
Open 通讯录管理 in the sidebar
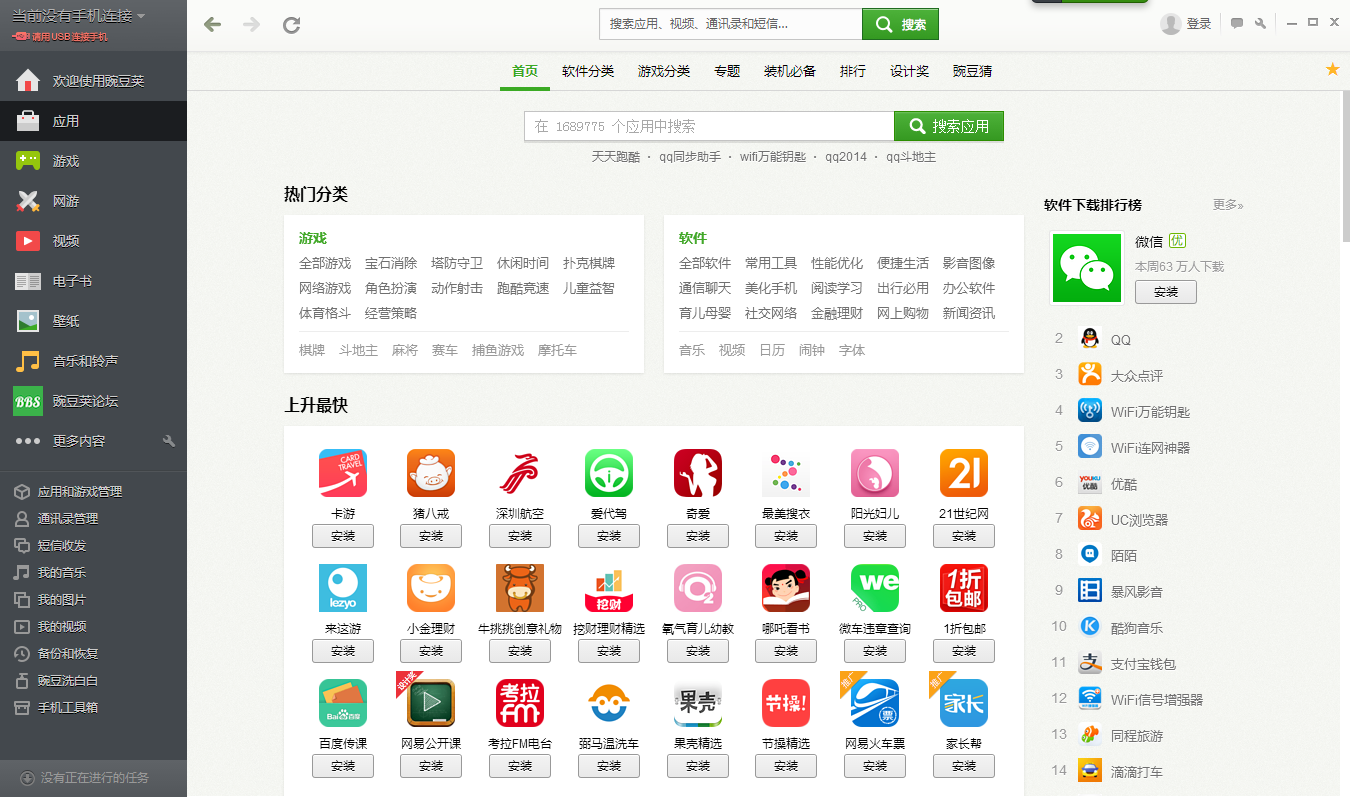pyautogui.click(x=93, y=519)
